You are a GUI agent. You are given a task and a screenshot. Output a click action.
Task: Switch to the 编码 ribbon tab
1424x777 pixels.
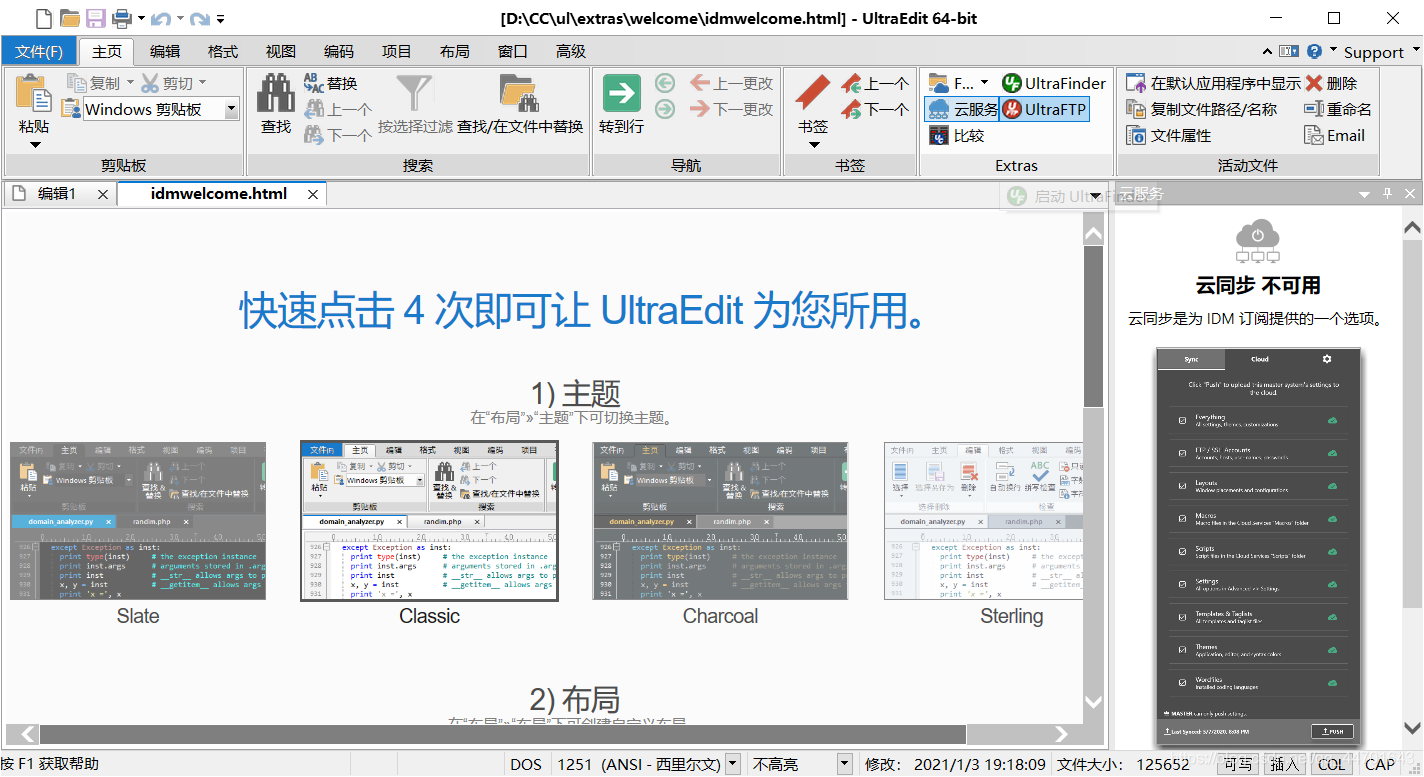[339, 51]
